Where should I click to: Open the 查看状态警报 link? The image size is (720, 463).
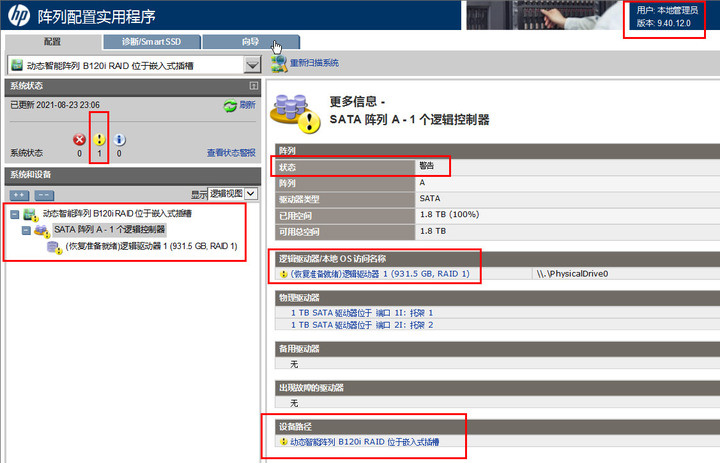click(231, 153)
